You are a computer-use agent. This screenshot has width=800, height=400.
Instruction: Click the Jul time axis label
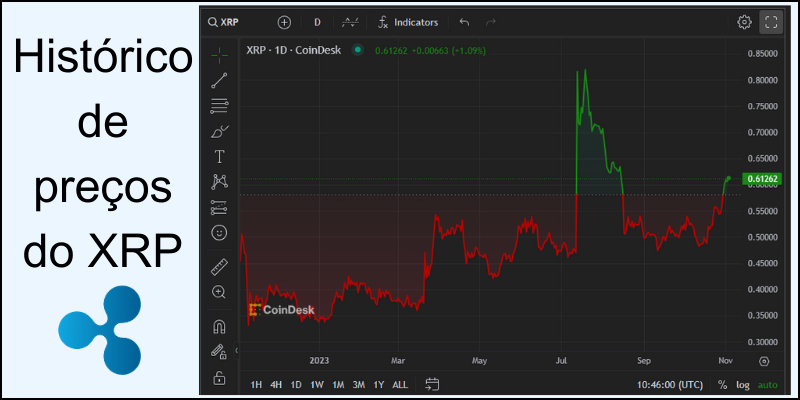(562, 361)
